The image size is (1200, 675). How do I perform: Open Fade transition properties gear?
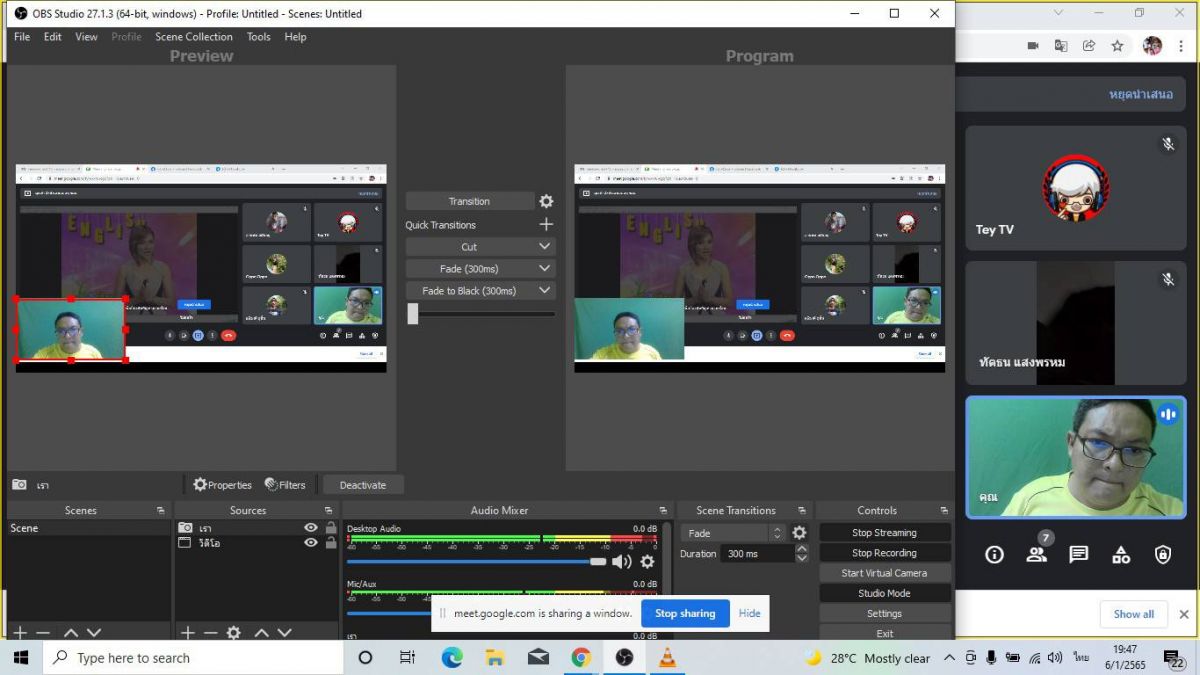(x=799, y=533)
